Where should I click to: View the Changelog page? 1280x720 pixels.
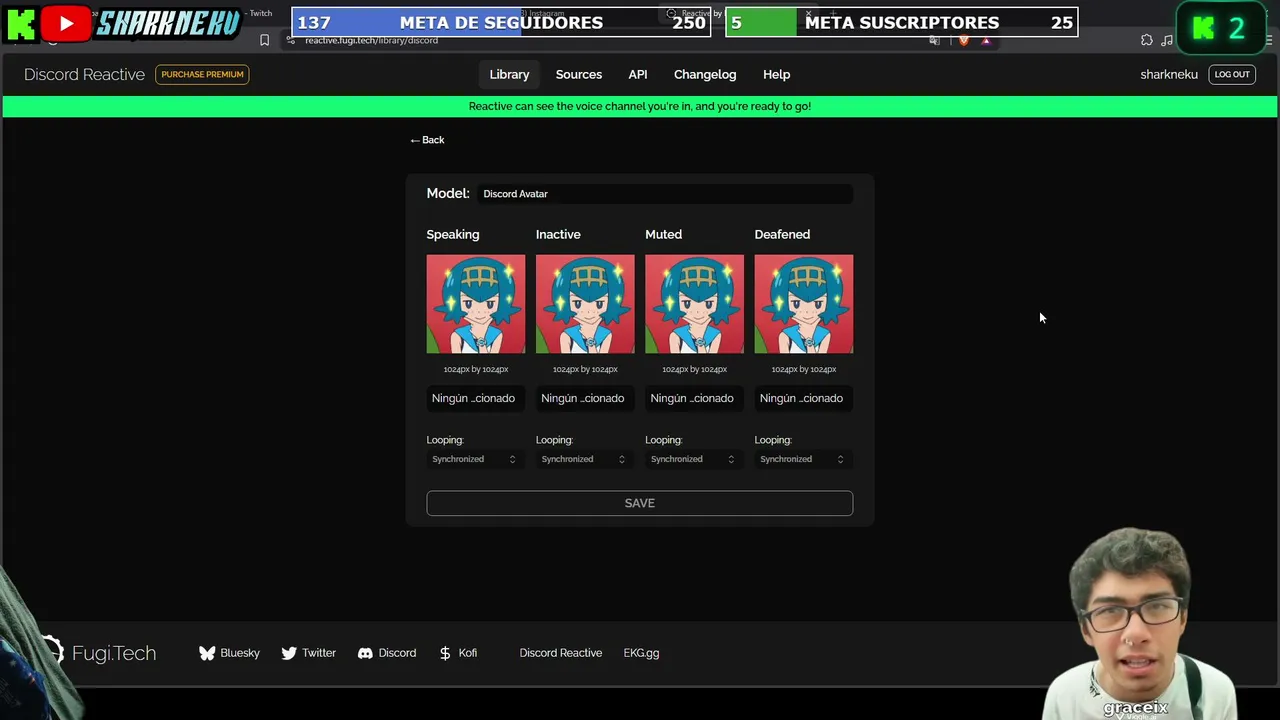[x=705, y=74]
